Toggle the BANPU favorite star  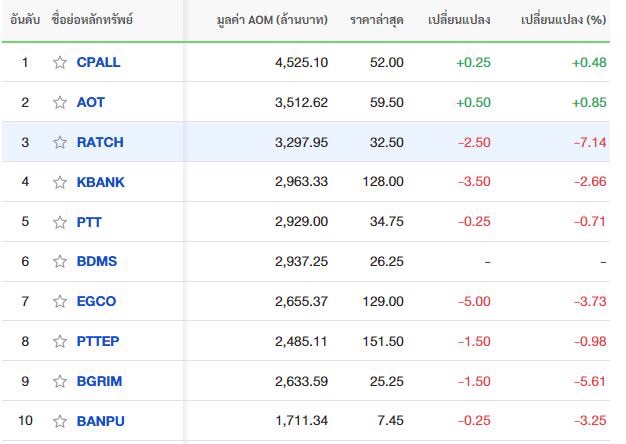coord(60,421)
